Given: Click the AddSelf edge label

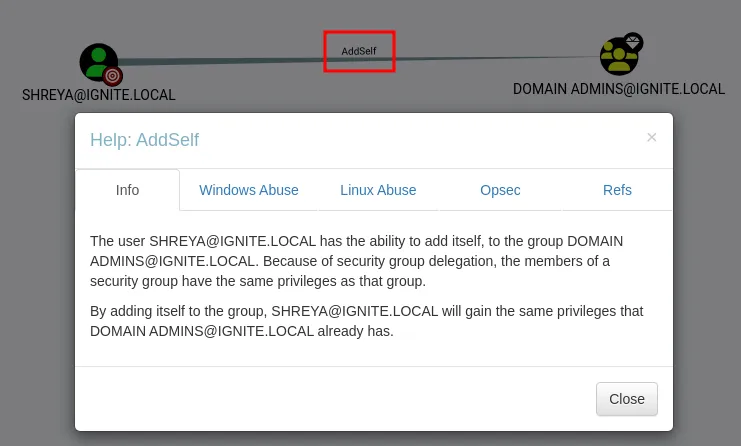Looking at the screenshot, I should [x=359, y=51].
